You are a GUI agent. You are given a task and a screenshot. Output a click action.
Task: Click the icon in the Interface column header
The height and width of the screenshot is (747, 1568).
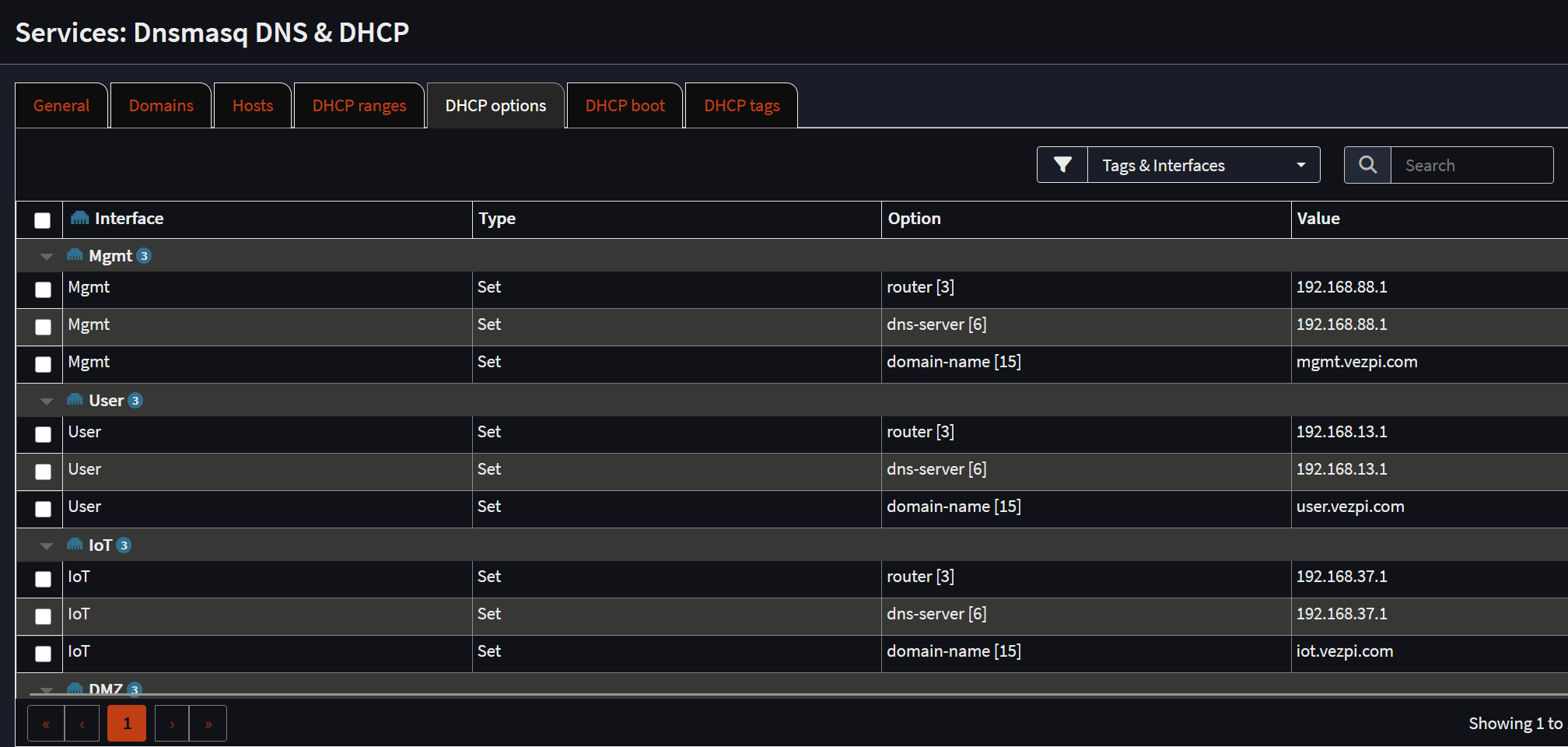pos(79,218)
